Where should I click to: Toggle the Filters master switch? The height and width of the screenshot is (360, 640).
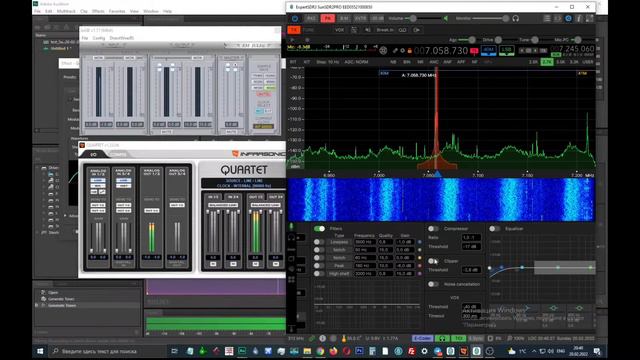tap(320, 229)
